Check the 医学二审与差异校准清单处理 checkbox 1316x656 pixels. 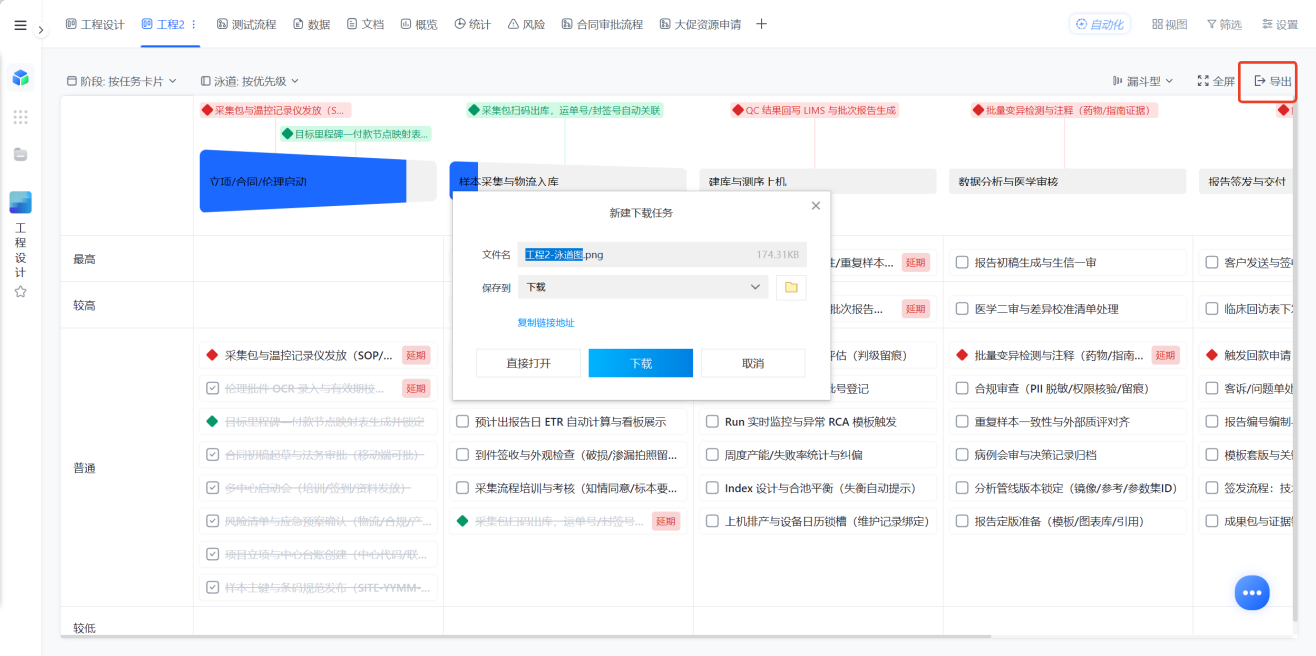(x=962, y=309)
